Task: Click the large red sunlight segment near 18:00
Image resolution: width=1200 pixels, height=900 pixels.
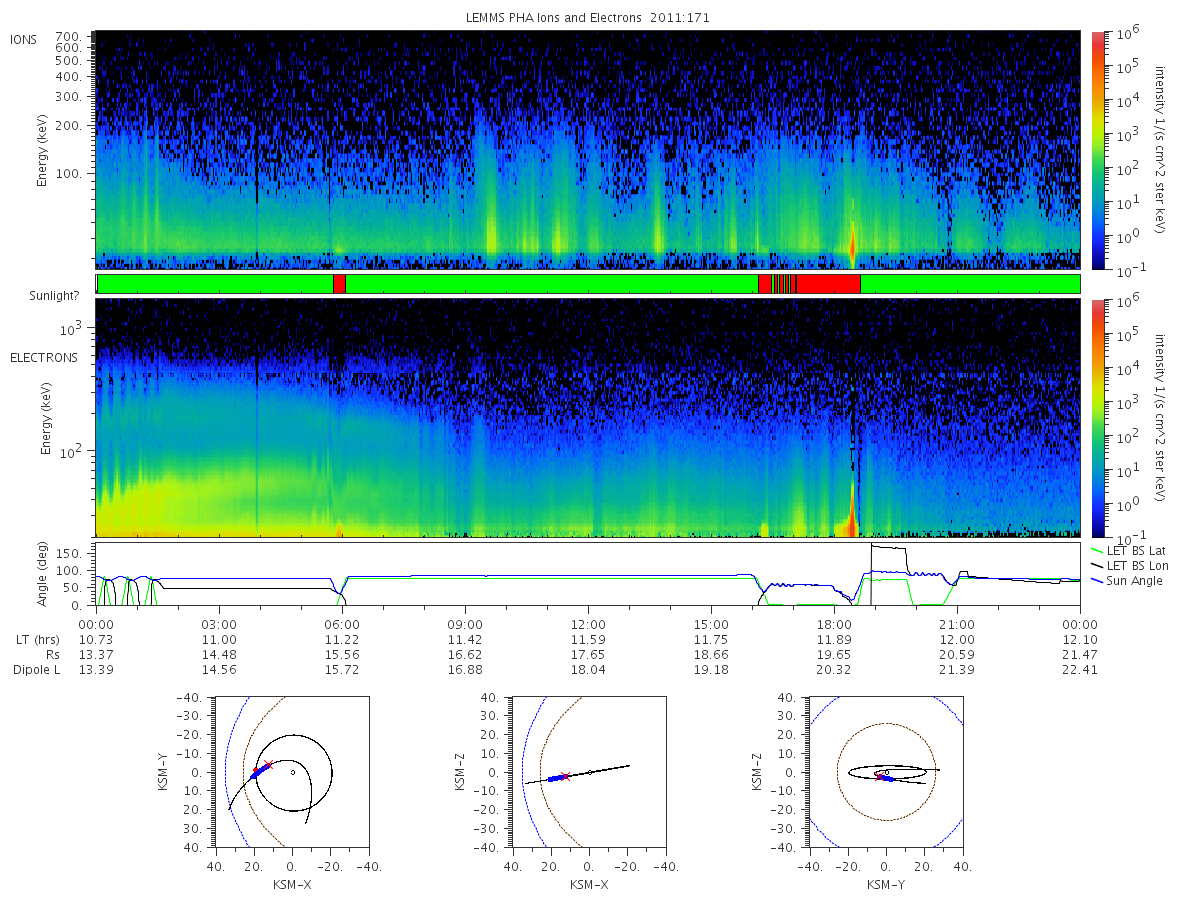Action: click(829, 284)
